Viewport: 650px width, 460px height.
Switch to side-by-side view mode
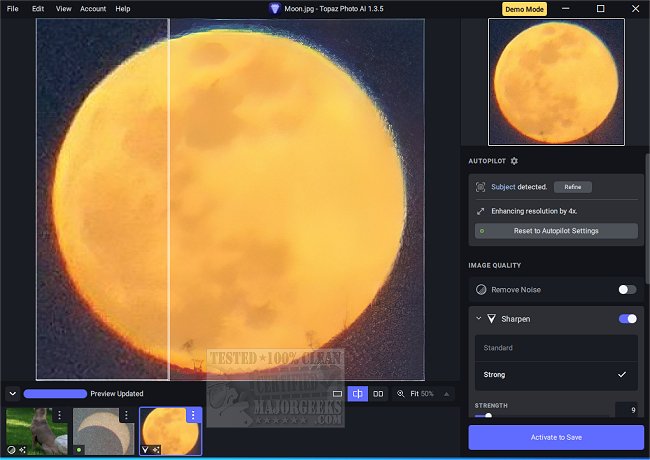click(378, 394)
